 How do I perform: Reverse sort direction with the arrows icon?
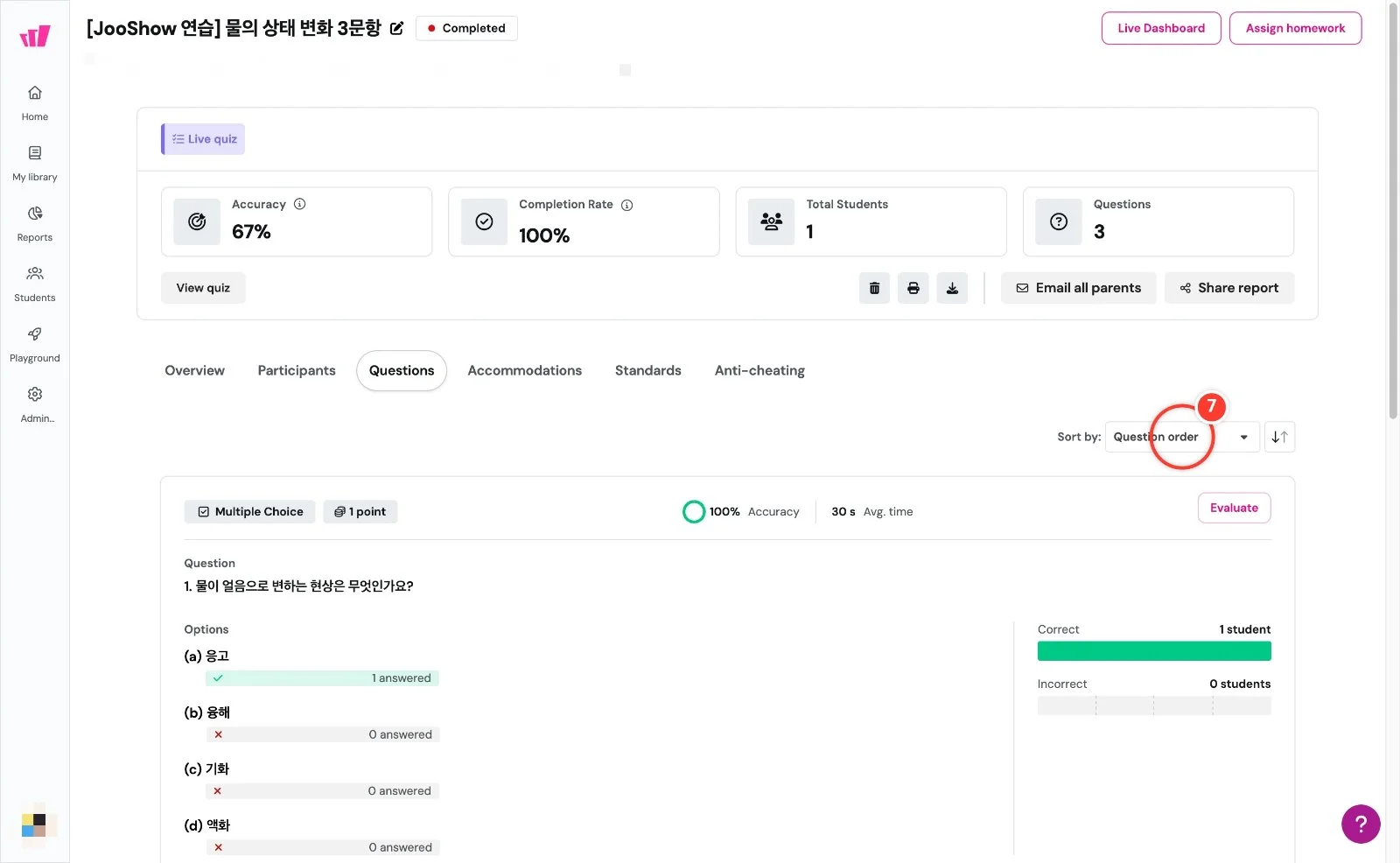point(1279,437)
